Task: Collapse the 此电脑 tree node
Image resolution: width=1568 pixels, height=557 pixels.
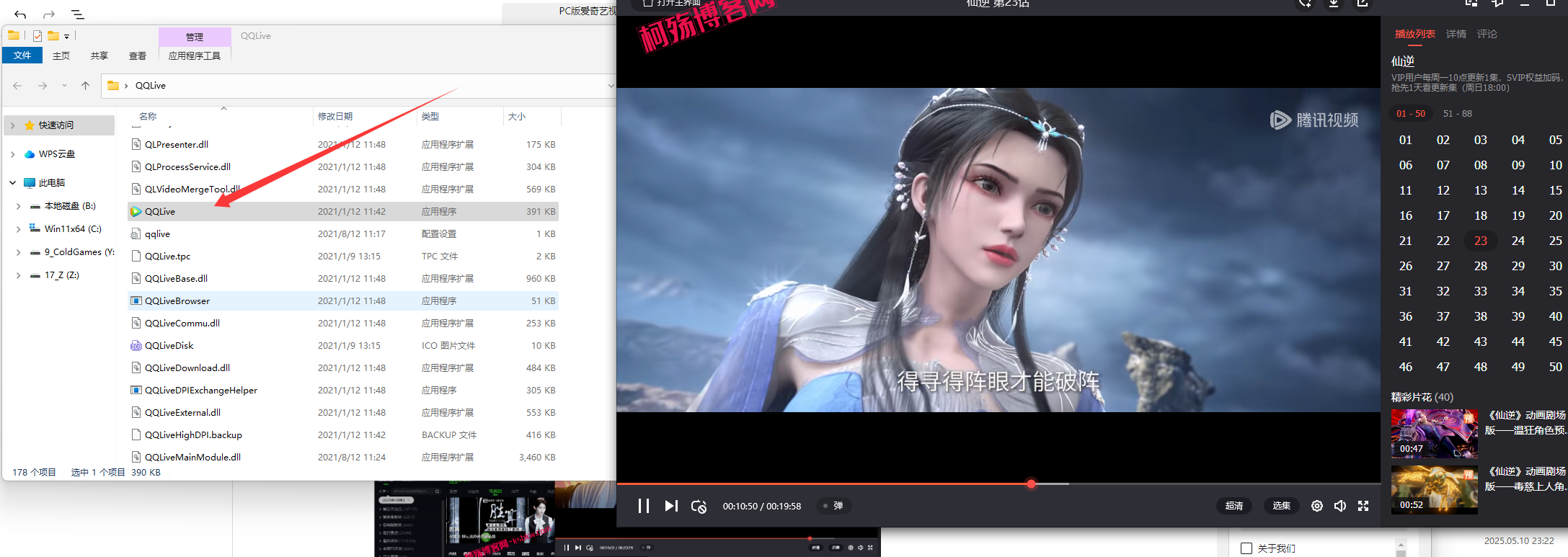Action: click(x=12, y=183)
